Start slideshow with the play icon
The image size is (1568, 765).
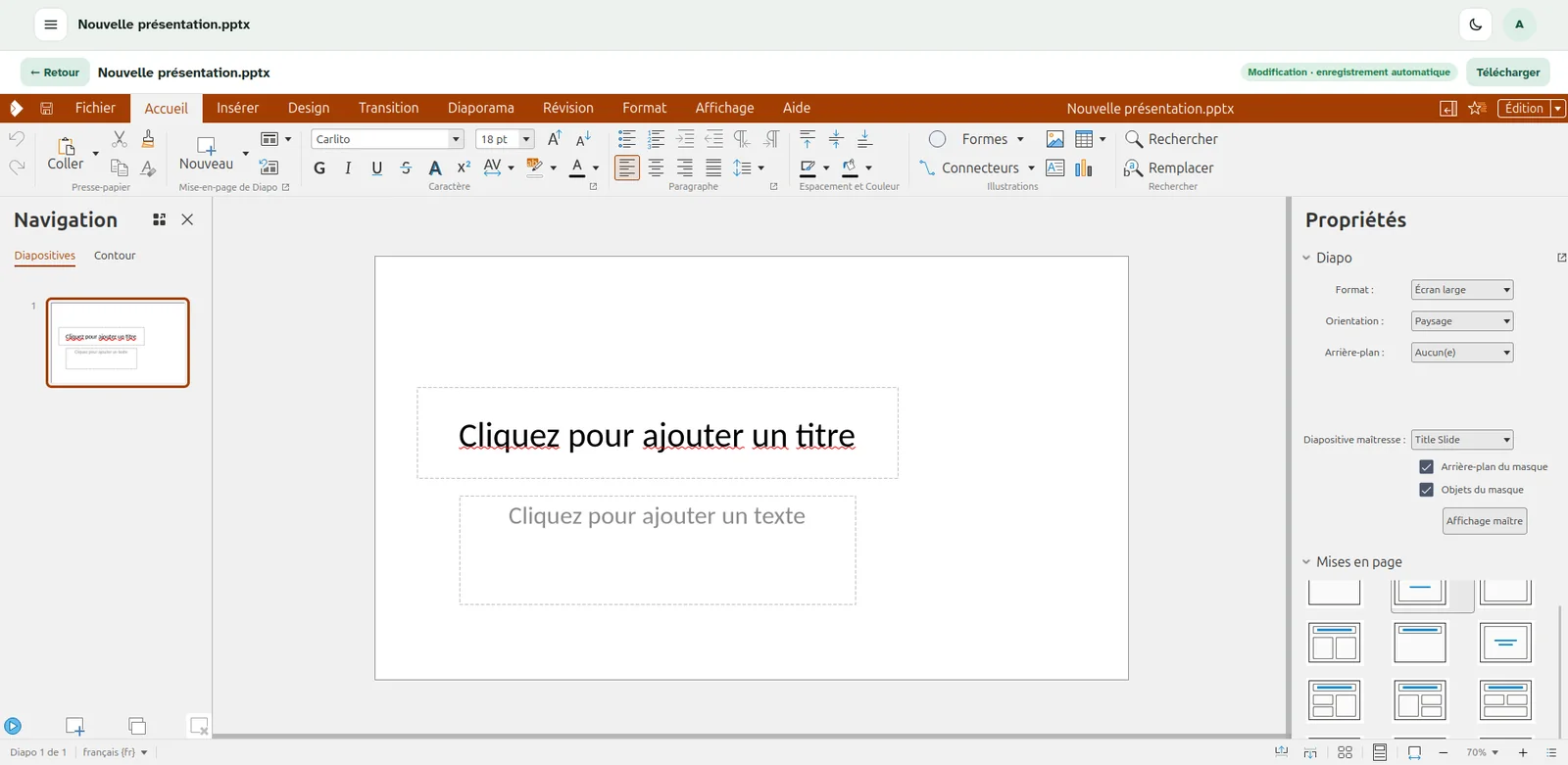tap(13, 726)
